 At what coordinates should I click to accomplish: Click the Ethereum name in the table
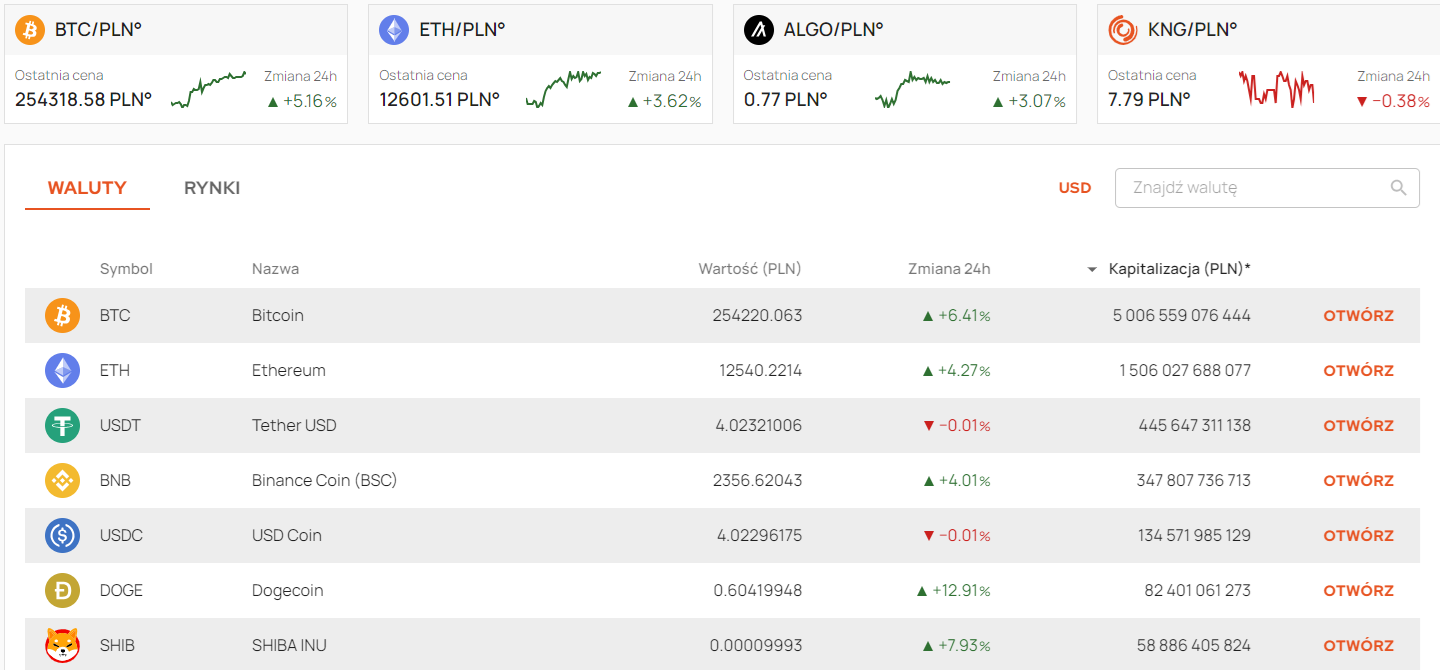point(289,371)
